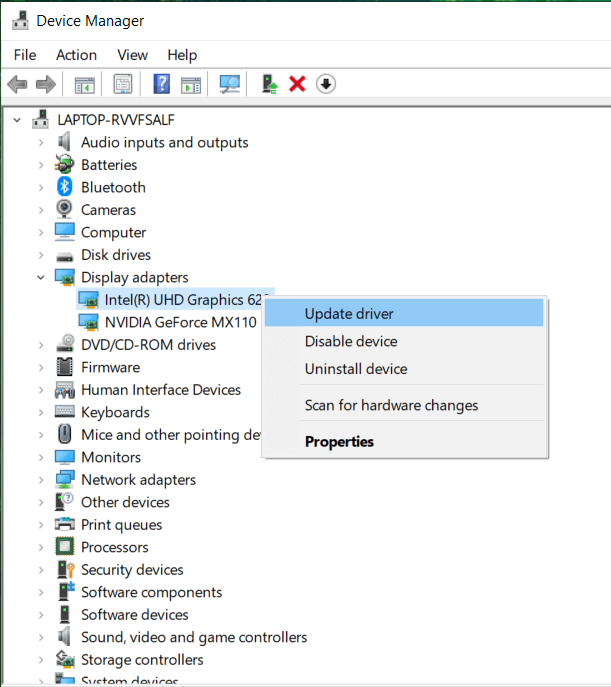This screenshot has height=687, width=611.
Task: Click the Security devices key icon
Action: 66,570
